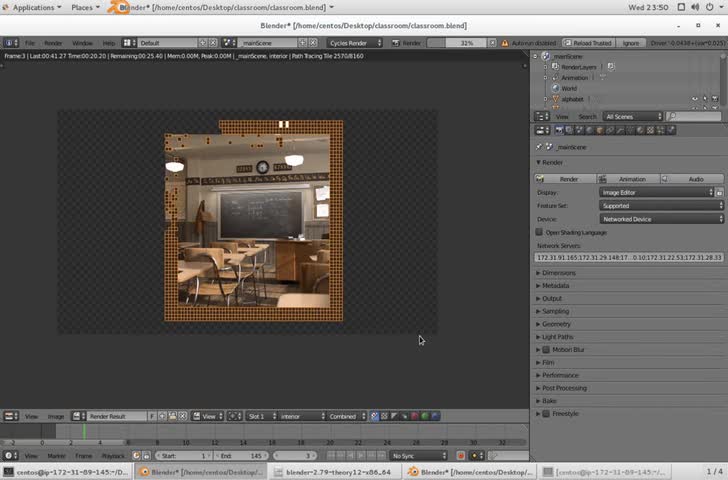Open the Image menu in image editor
The height and width of the screenshot is (480, 728).
click(56, 417)
